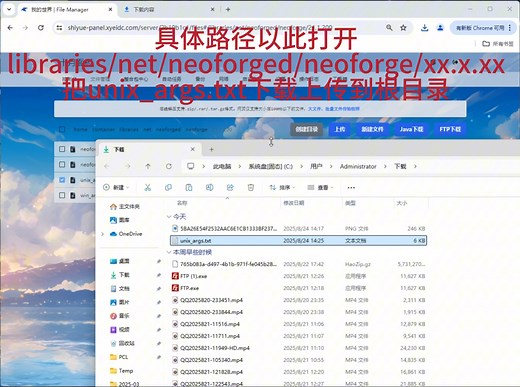This screenshot has width=520, height=387.
Task: Collapse the 今天 group
Action: (169, 217)
